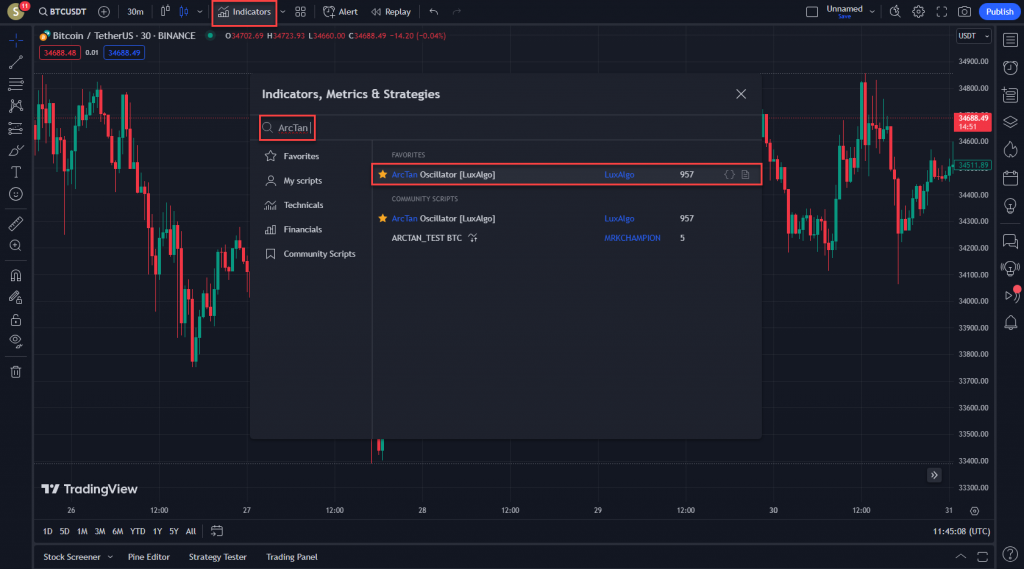Set range to 1D
The width and height of the screenshot is (1024, 569).
pos(48,531)
